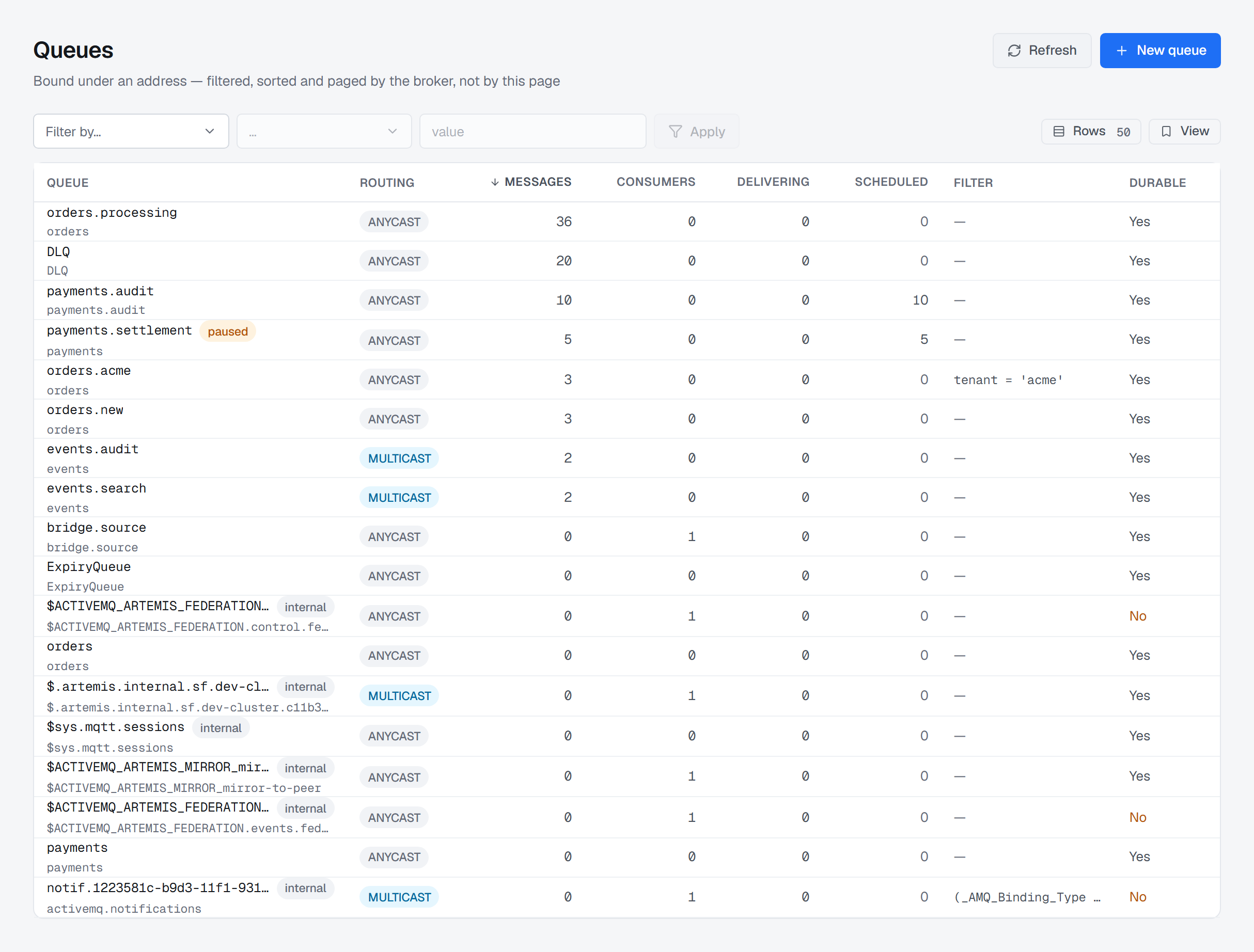The height and width of the screenshot is (952, 1254).
Task: Open the View options button
Action: (1184, 132)
